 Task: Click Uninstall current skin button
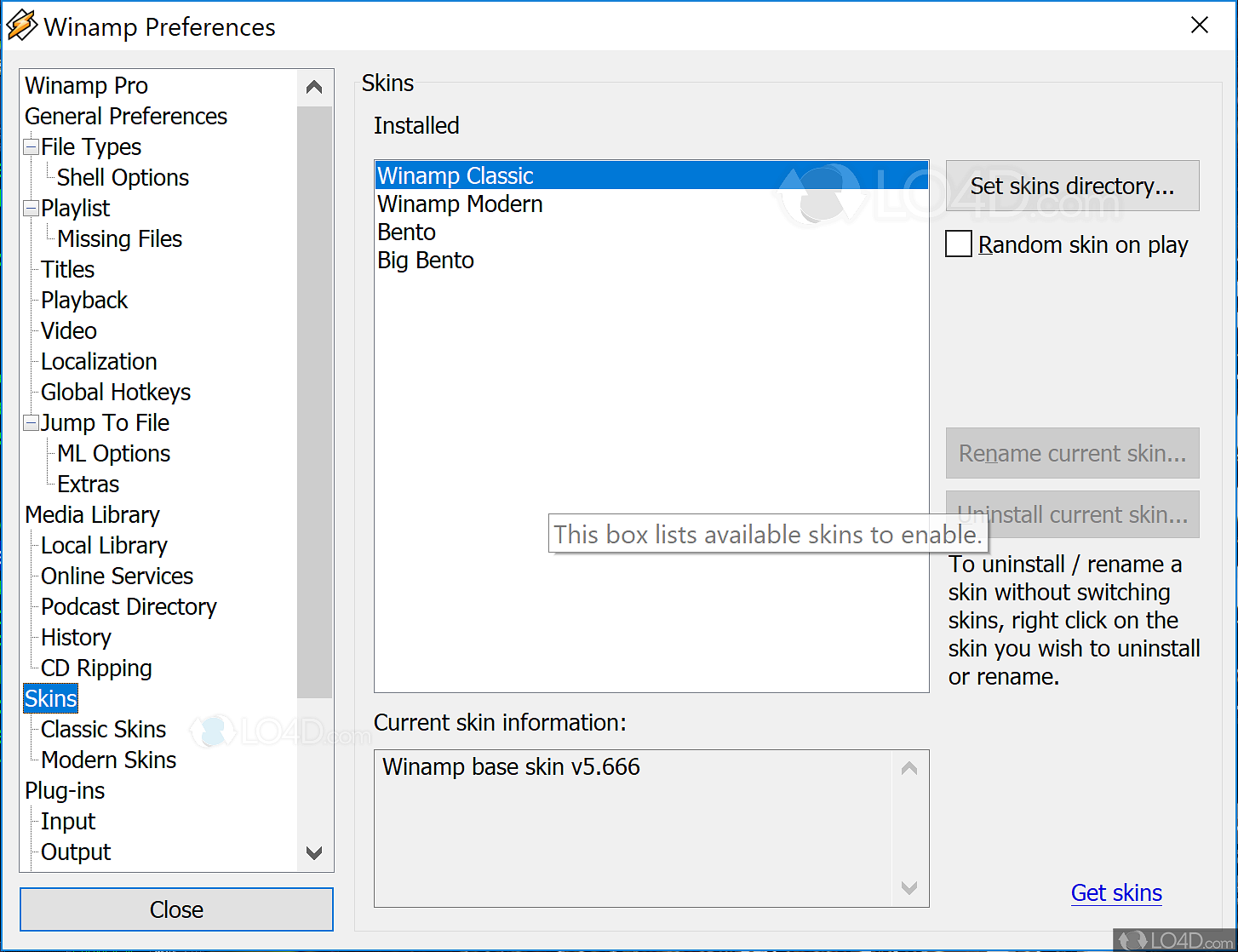[1072, 514]
